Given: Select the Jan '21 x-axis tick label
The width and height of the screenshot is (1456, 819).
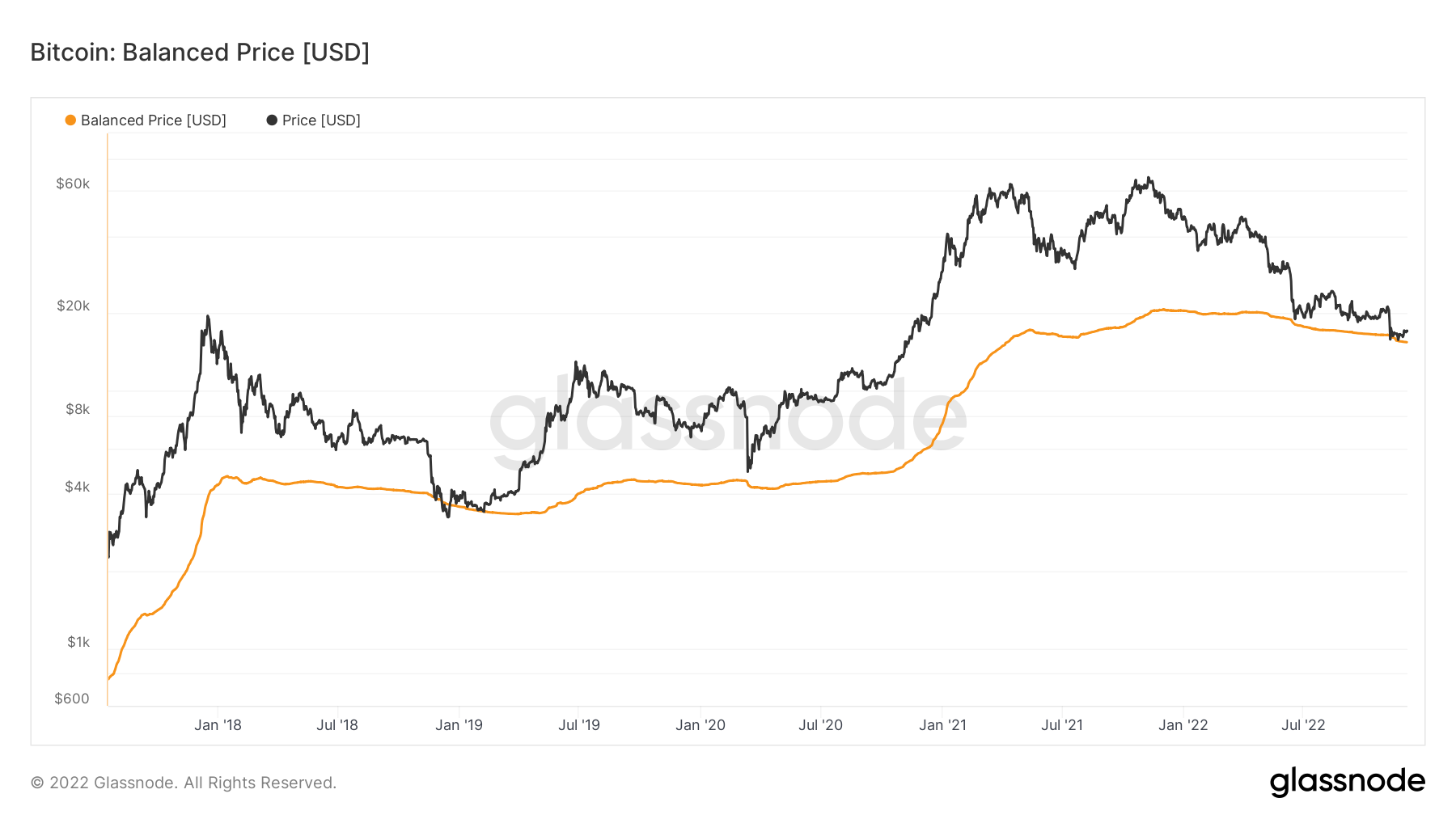Looking at the screenshot, I should [x=942, y=725].
